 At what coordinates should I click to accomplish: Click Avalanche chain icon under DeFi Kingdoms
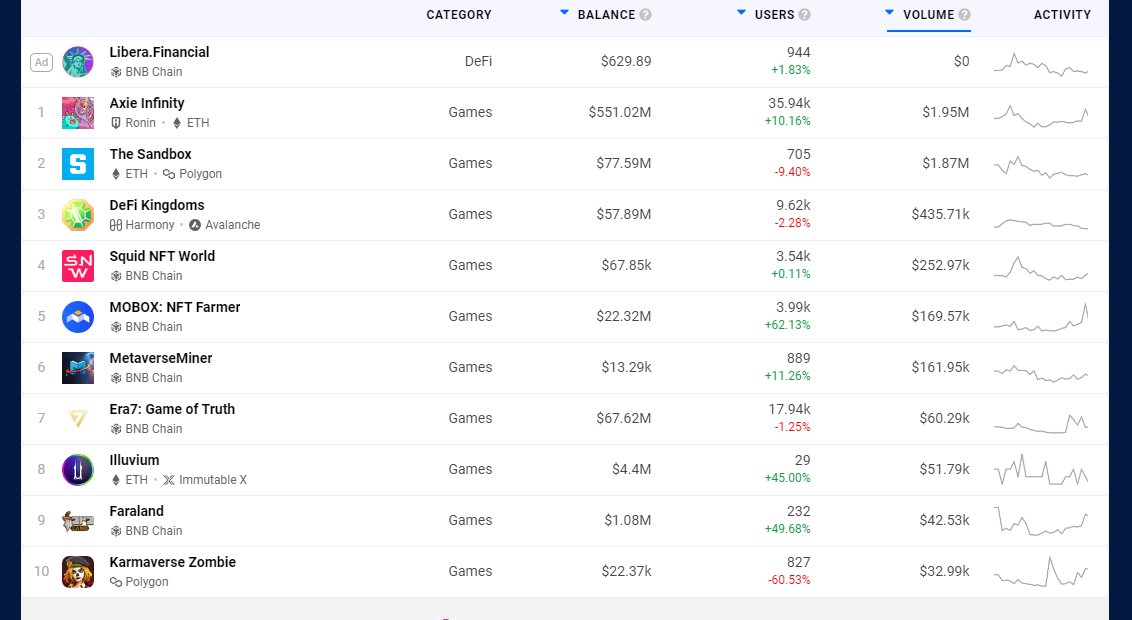195,225
